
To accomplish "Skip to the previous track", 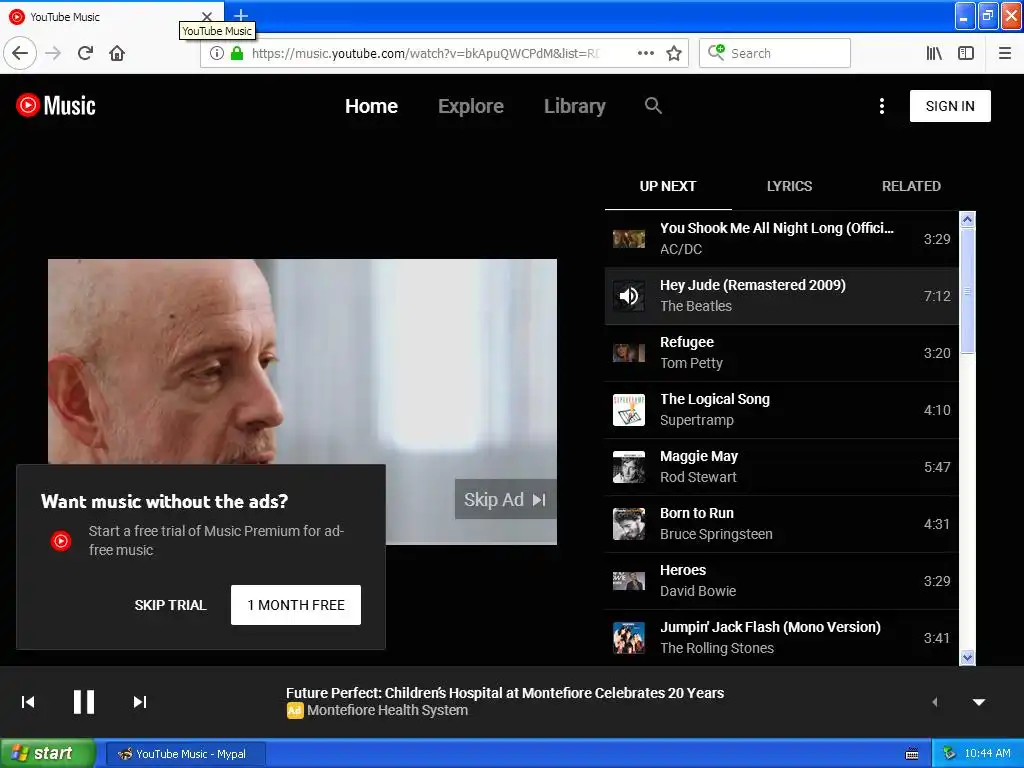I will point(28,702).
